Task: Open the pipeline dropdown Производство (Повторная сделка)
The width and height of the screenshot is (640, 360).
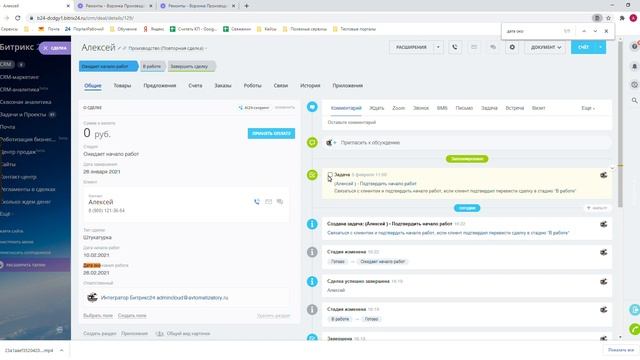Action: pos(167,48)
